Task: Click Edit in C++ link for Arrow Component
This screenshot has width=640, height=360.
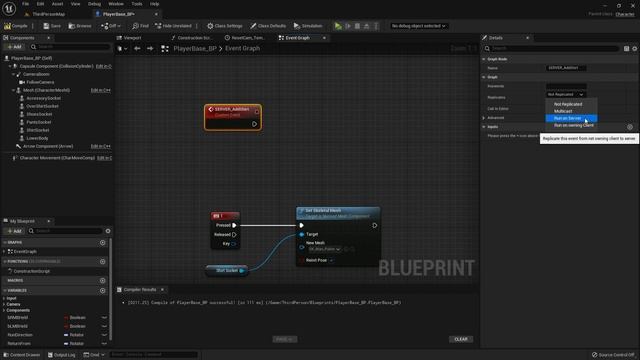Action: [x=100, y=146]
